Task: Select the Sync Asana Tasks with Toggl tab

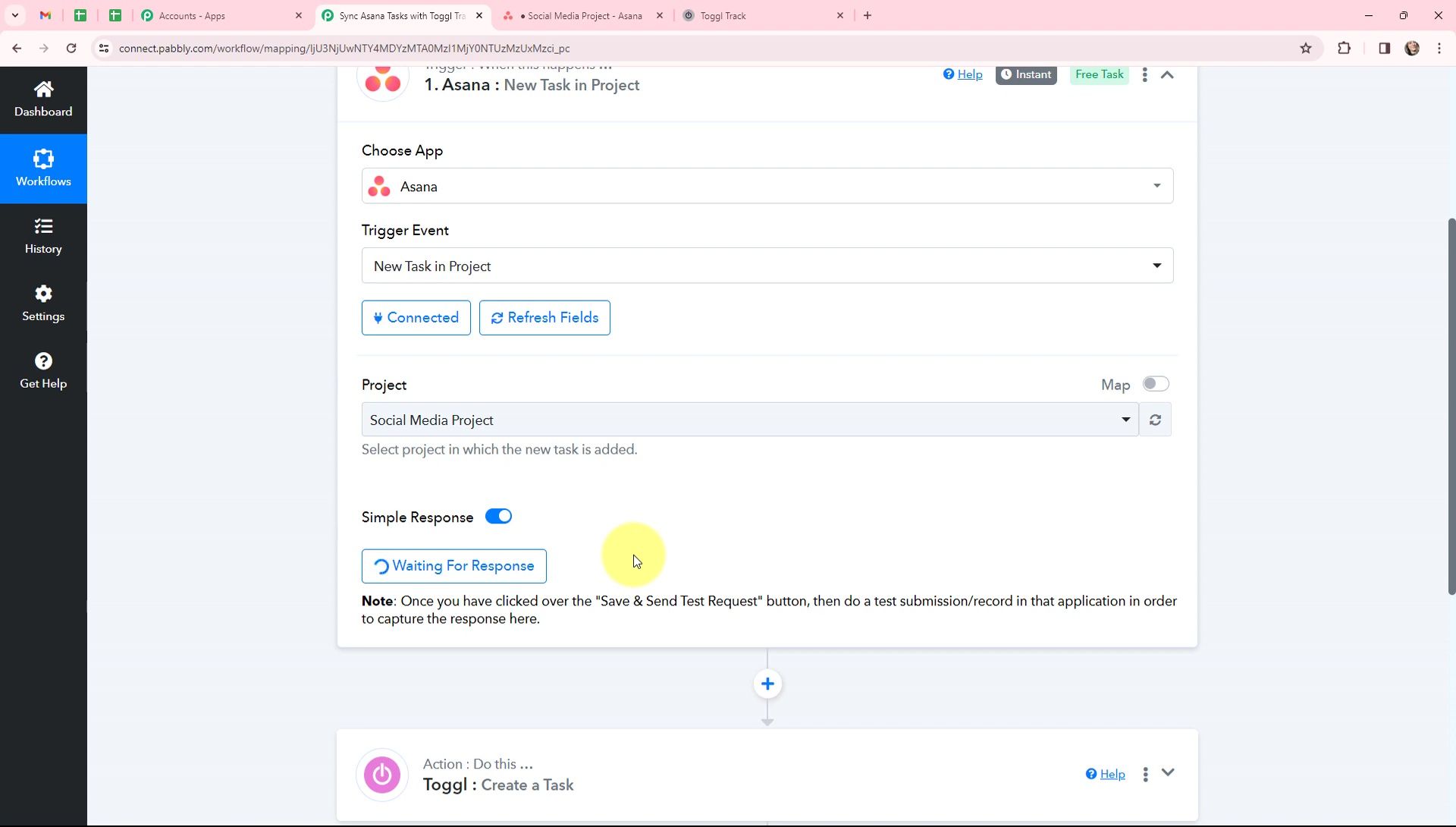Action: pyautogui.click(x=402, y=15)
